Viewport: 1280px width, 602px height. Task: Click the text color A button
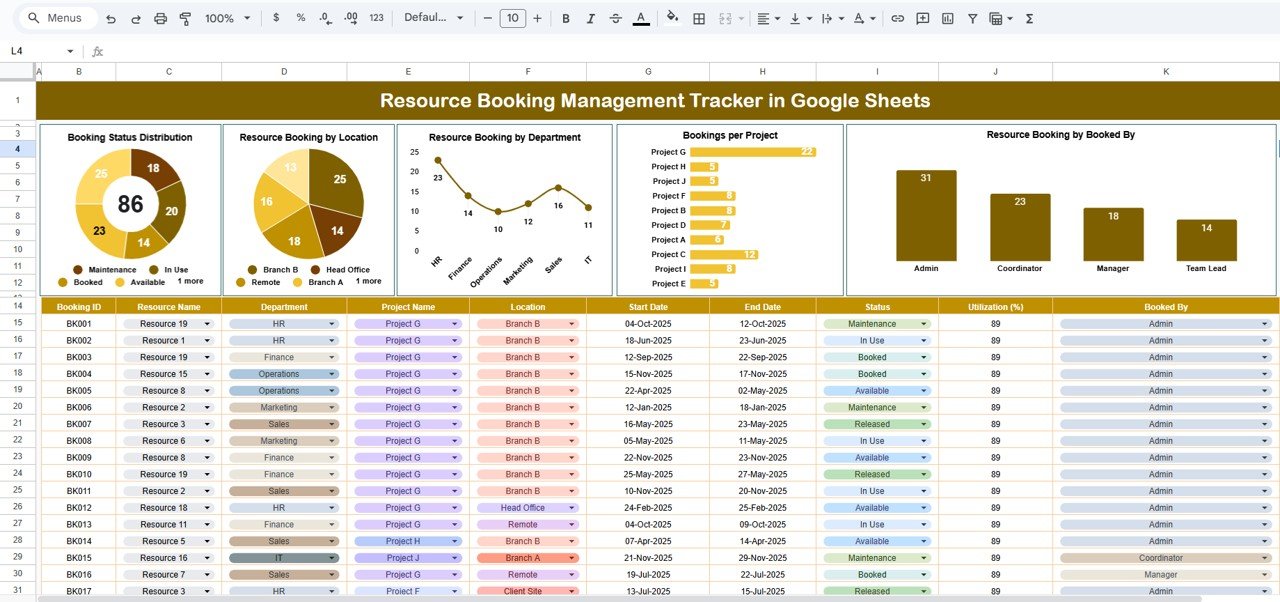(641, 18)
